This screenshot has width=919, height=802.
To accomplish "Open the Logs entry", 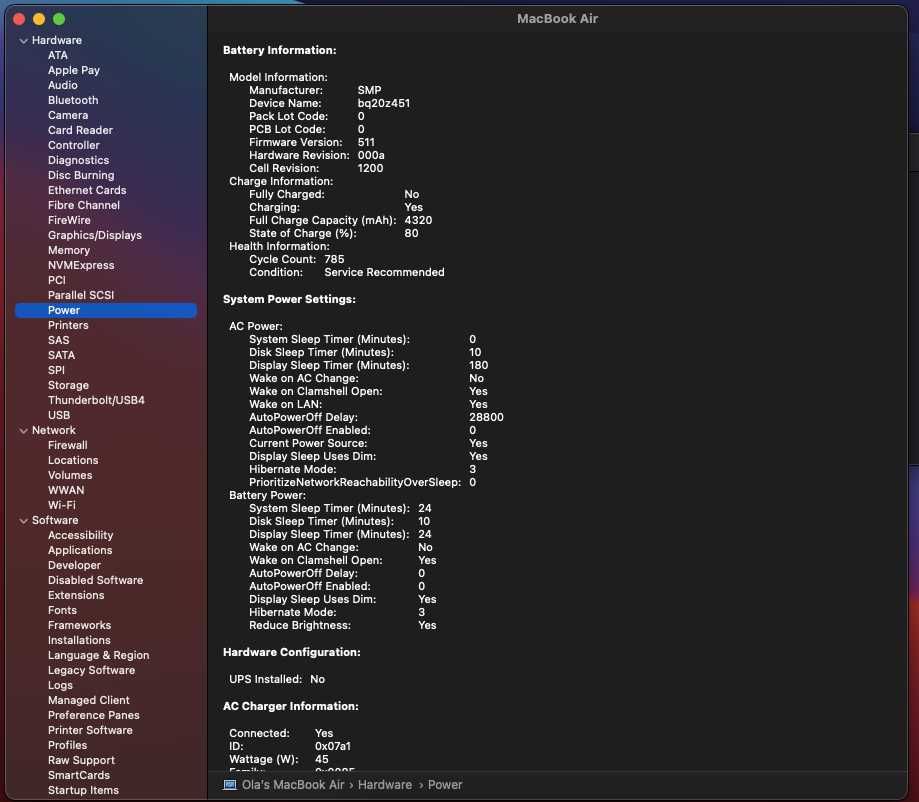I will [x=60, y=685].
